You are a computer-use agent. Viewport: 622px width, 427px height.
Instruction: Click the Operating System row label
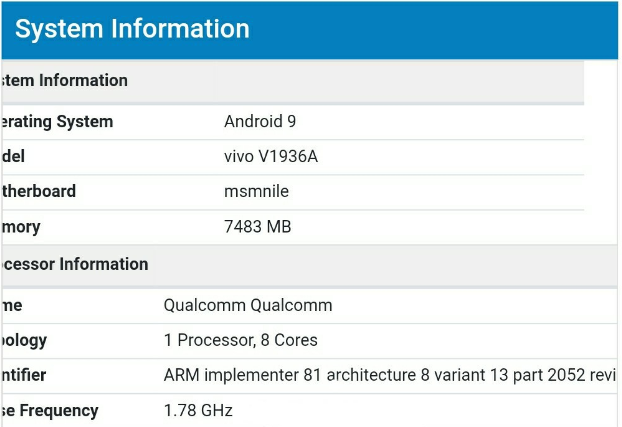pyautogui.click(x=57, y=121)
